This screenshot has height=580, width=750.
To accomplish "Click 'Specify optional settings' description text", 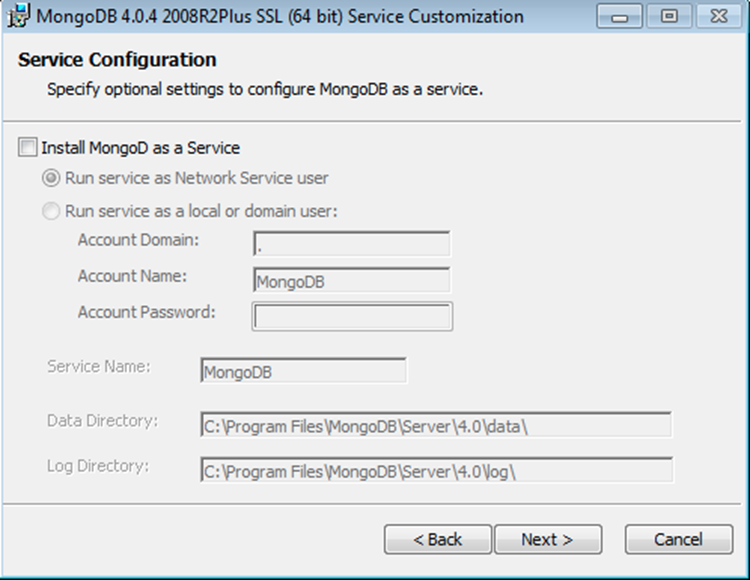I will point(265,89).
